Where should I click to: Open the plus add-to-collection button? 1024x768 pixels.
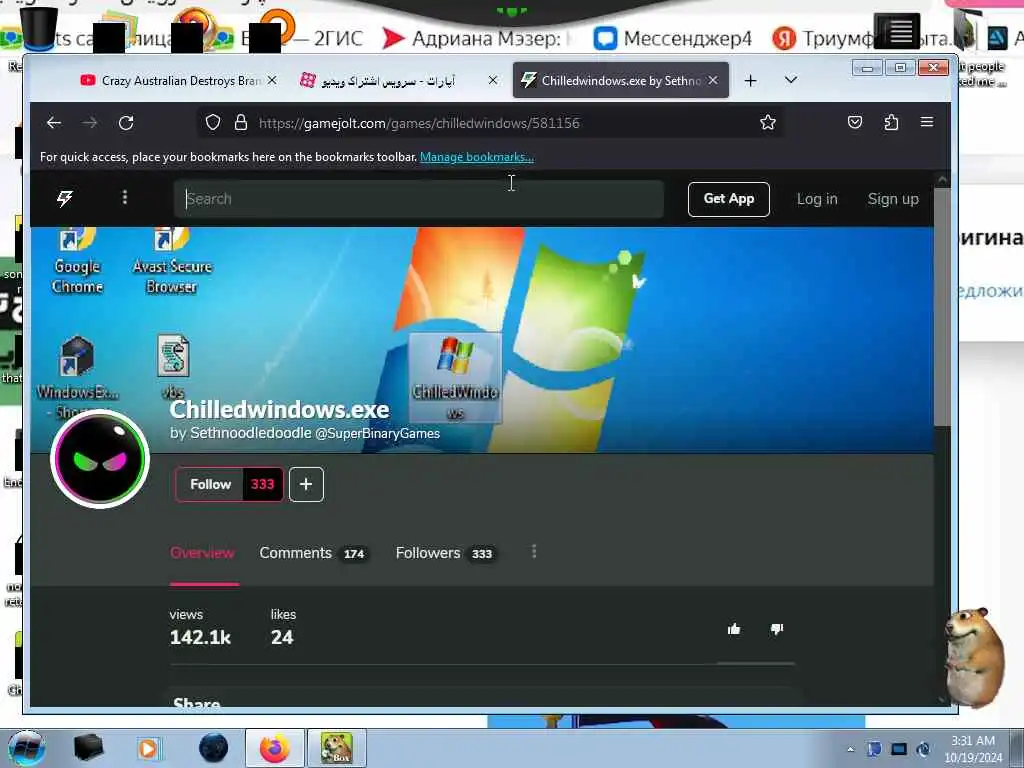(306, 485)
